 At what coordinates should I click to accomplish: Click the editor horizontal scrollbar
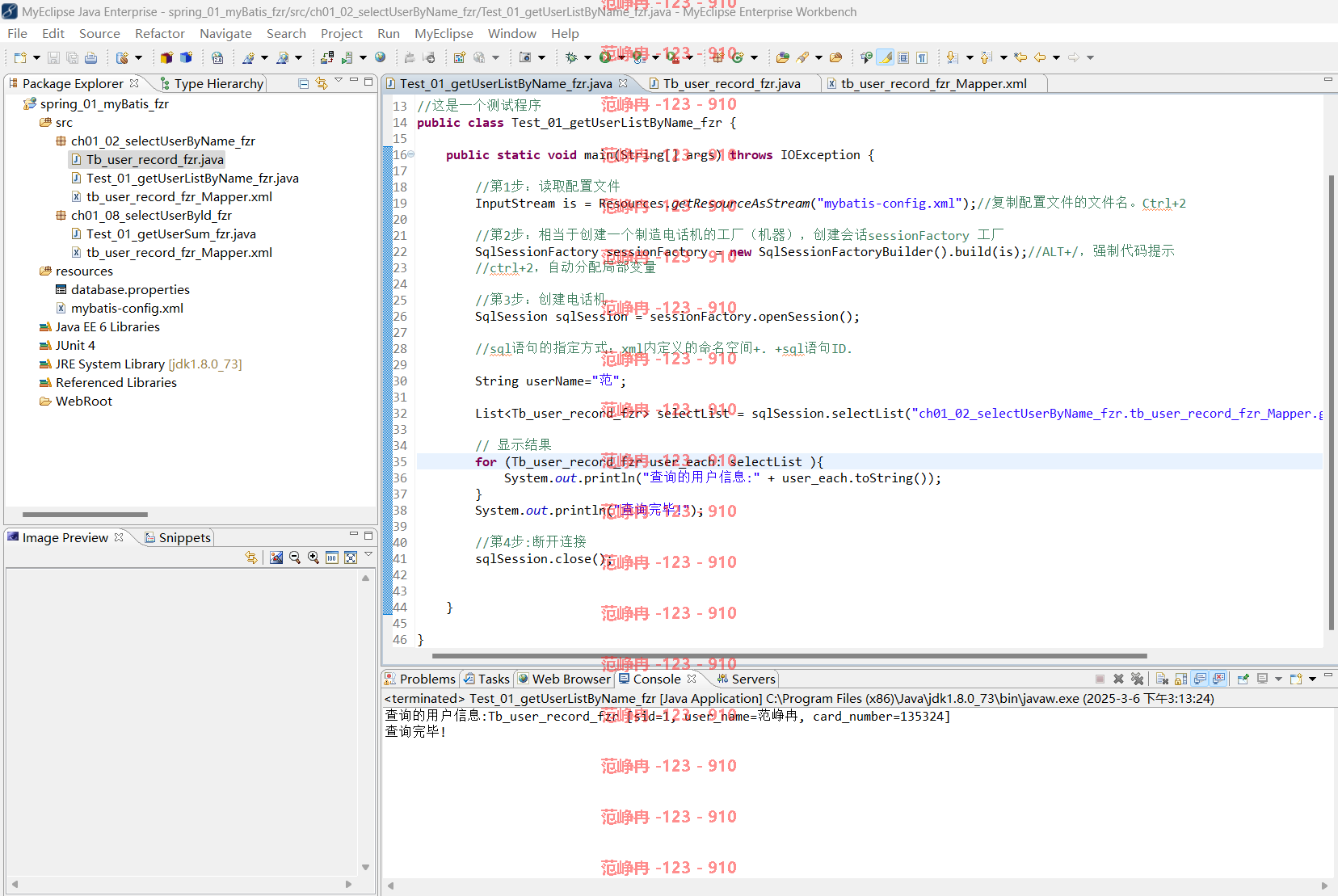click(789, 656)
